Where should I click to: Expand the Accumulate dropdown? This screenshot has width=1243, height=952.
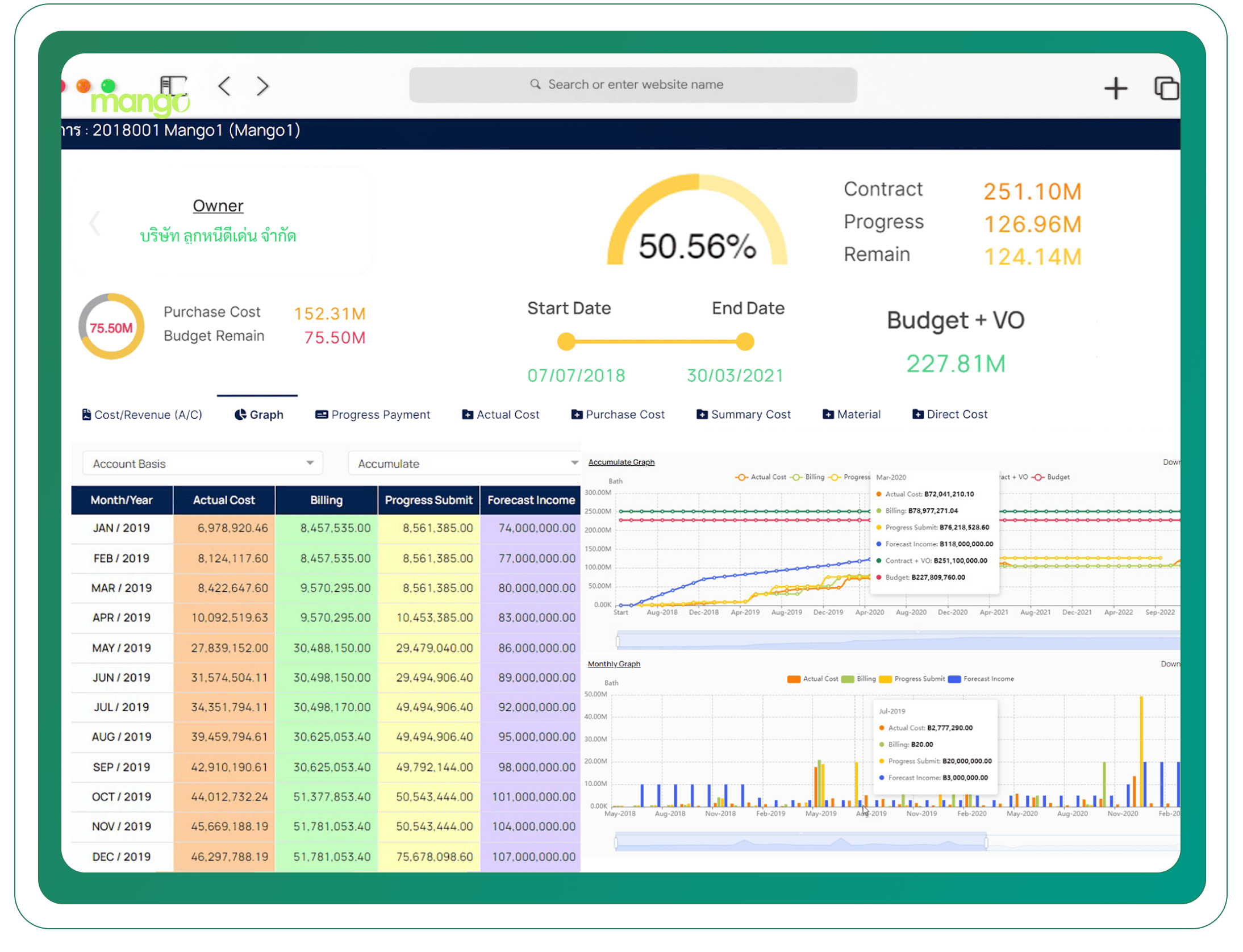(464, 464)
